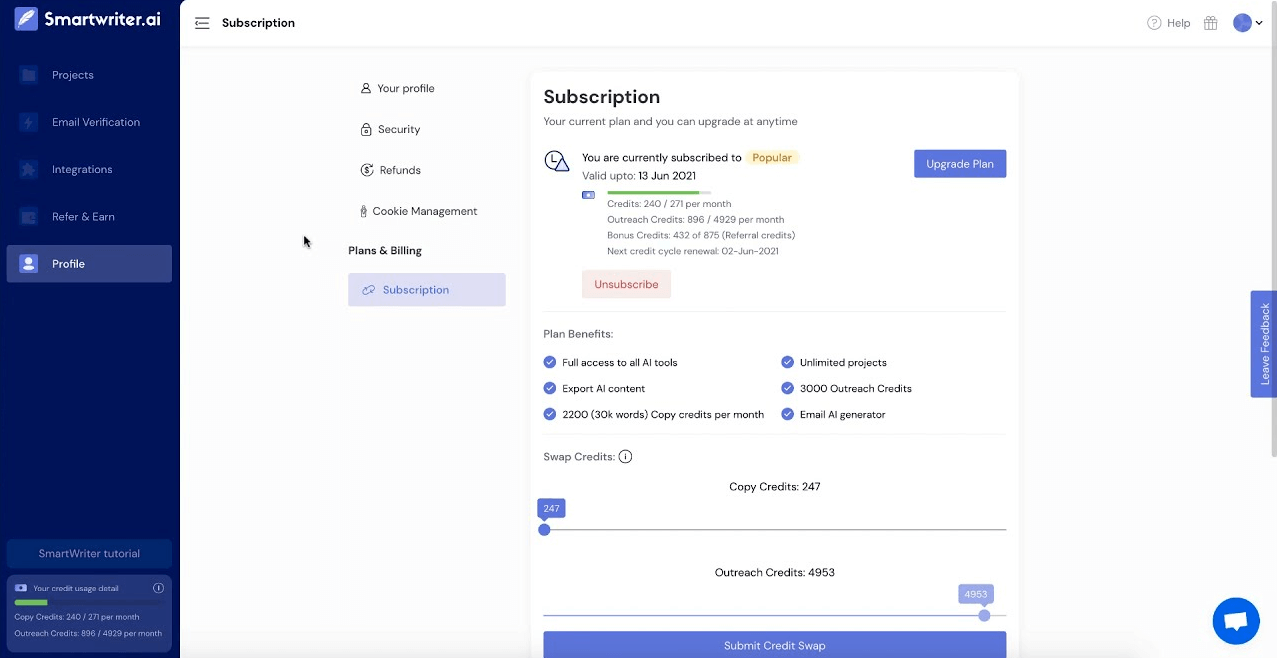
Task: Click 'Outreach Credits: 4953' label
Action: [775, 573]
